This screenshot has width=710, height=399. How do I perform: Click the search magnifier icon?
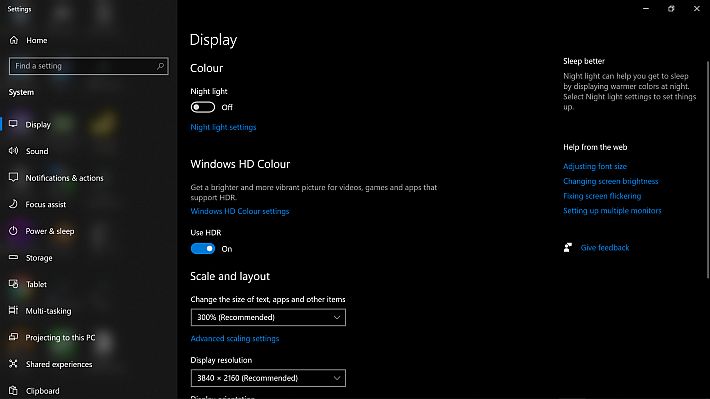[x=160, y=66]
